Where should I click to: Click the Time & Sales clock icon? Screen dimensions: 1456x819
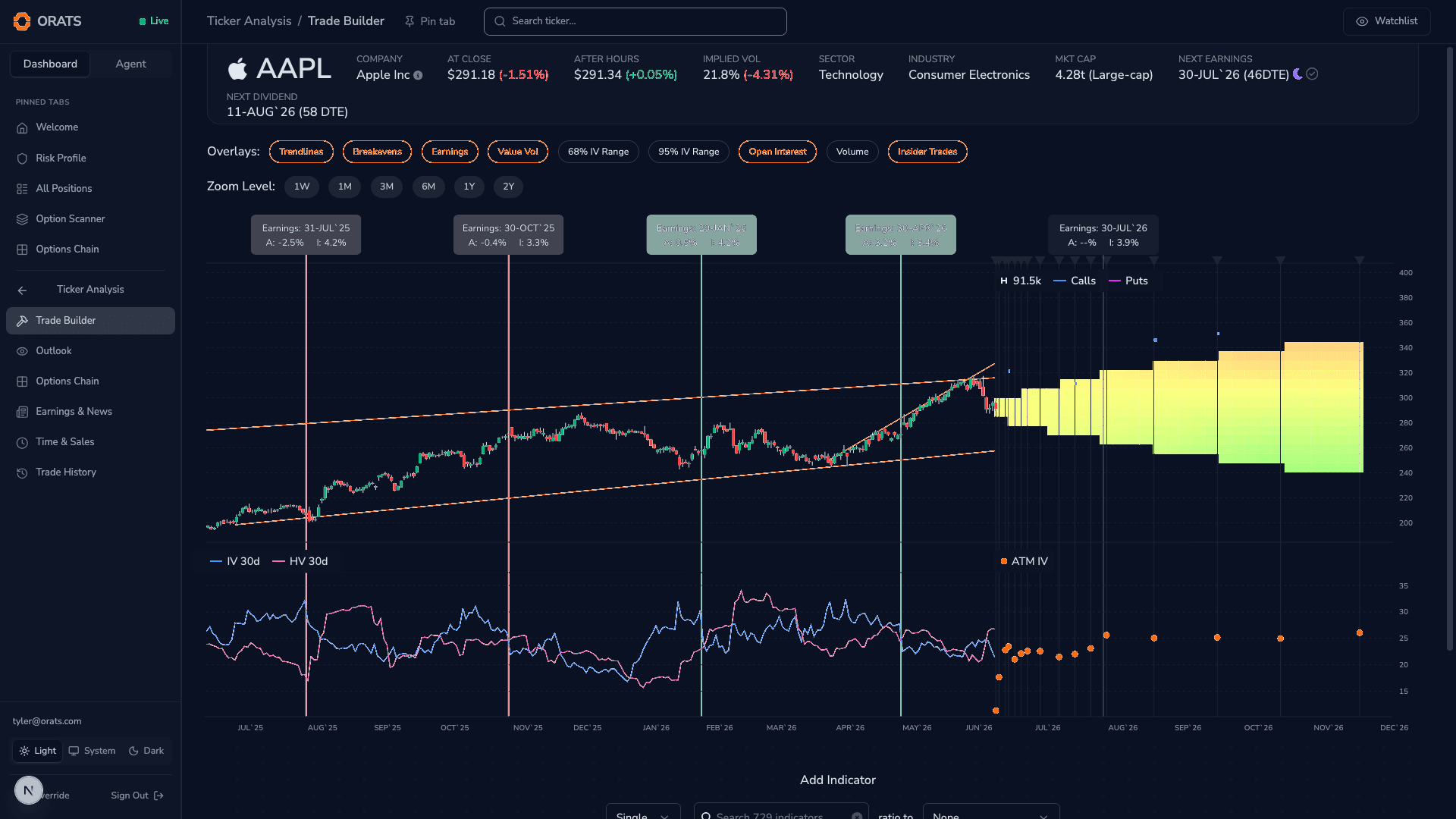22,442
